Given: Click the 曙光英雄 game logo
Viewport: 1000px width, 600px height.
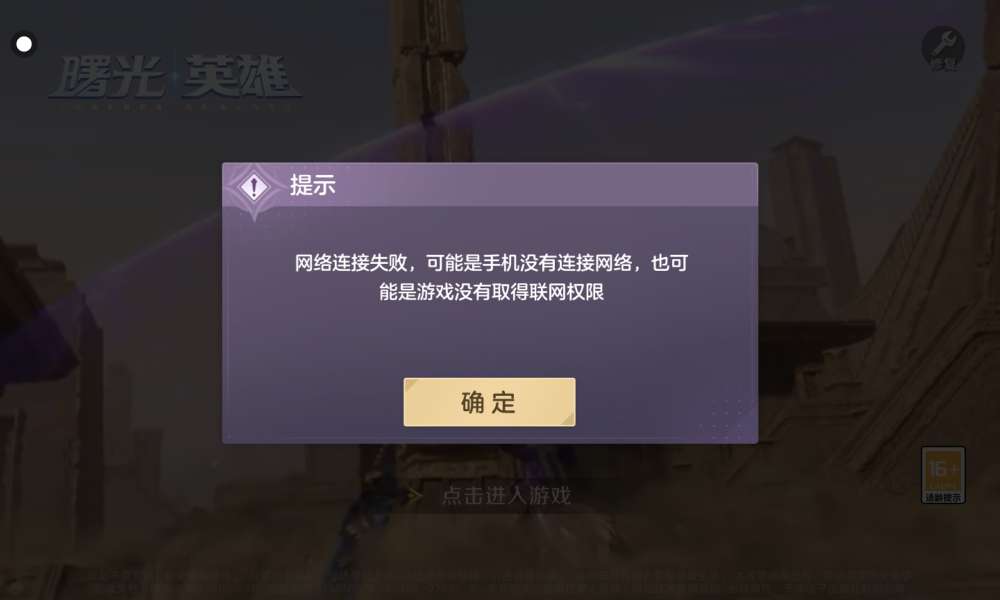Looking at the screenshot, I should point(175,77).
